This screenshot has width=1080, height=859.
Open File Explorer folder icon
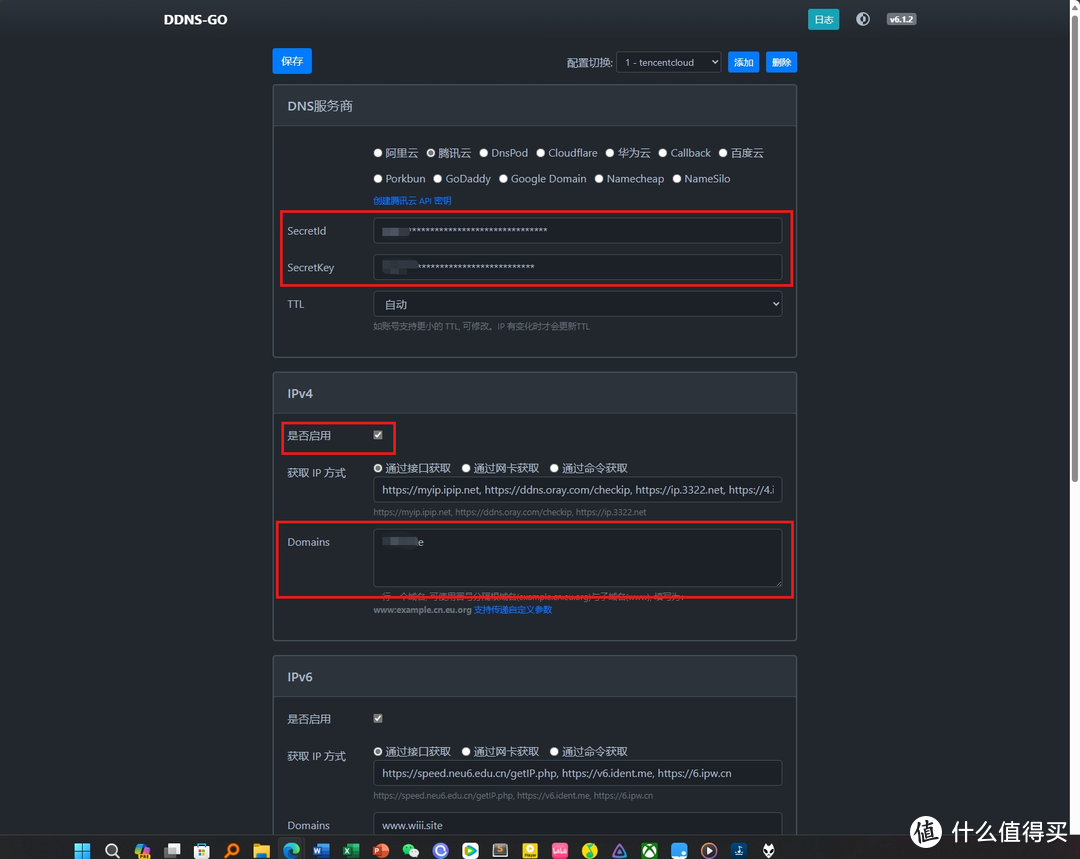[261, 850]
